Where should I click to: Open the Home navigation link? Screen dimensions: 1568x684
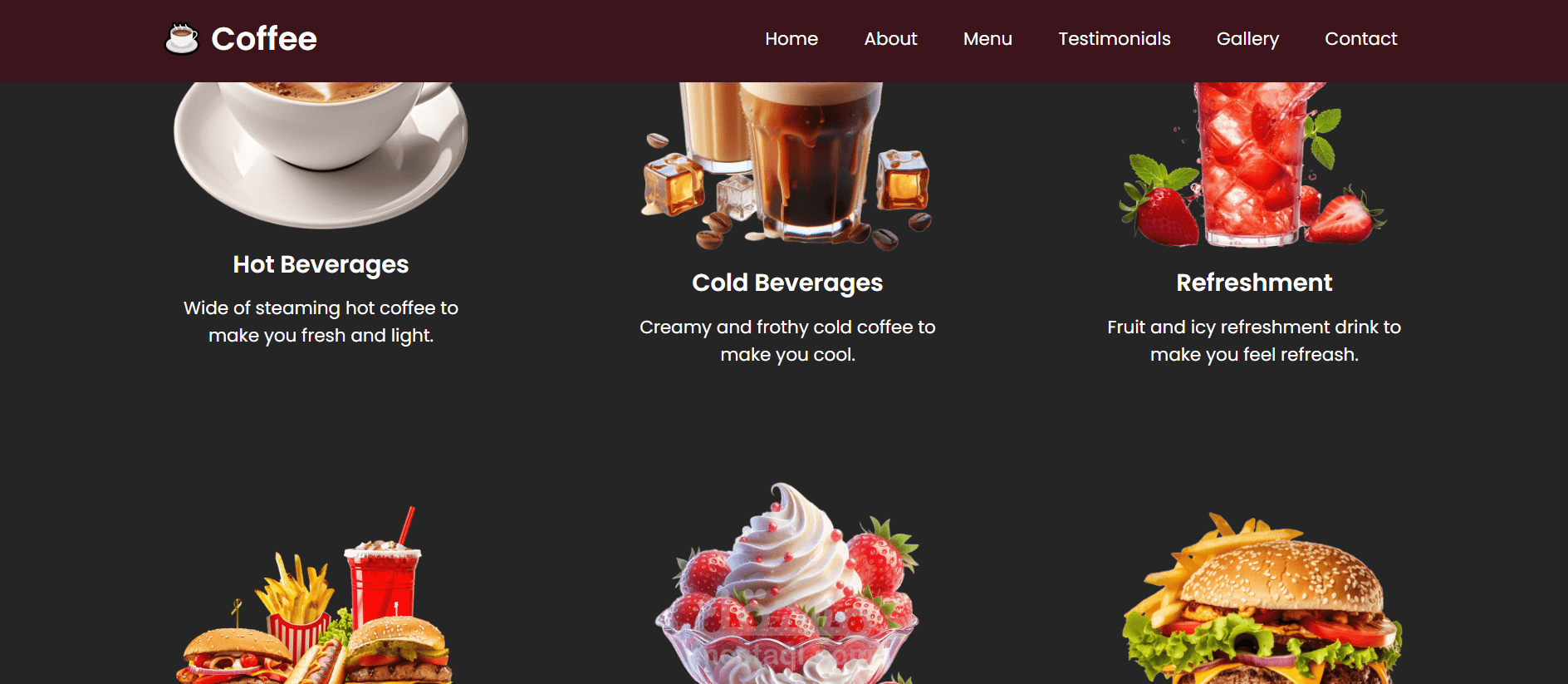(x=791, y=39)
